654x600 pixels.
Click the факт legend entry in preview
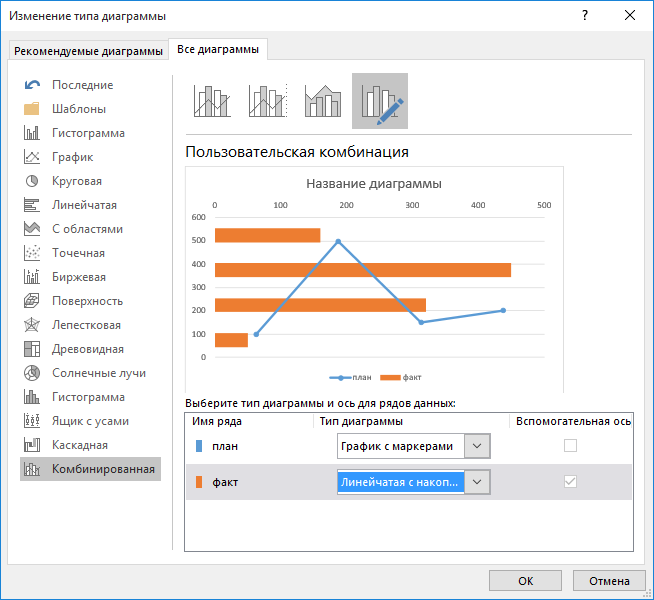tap(401, 377)
